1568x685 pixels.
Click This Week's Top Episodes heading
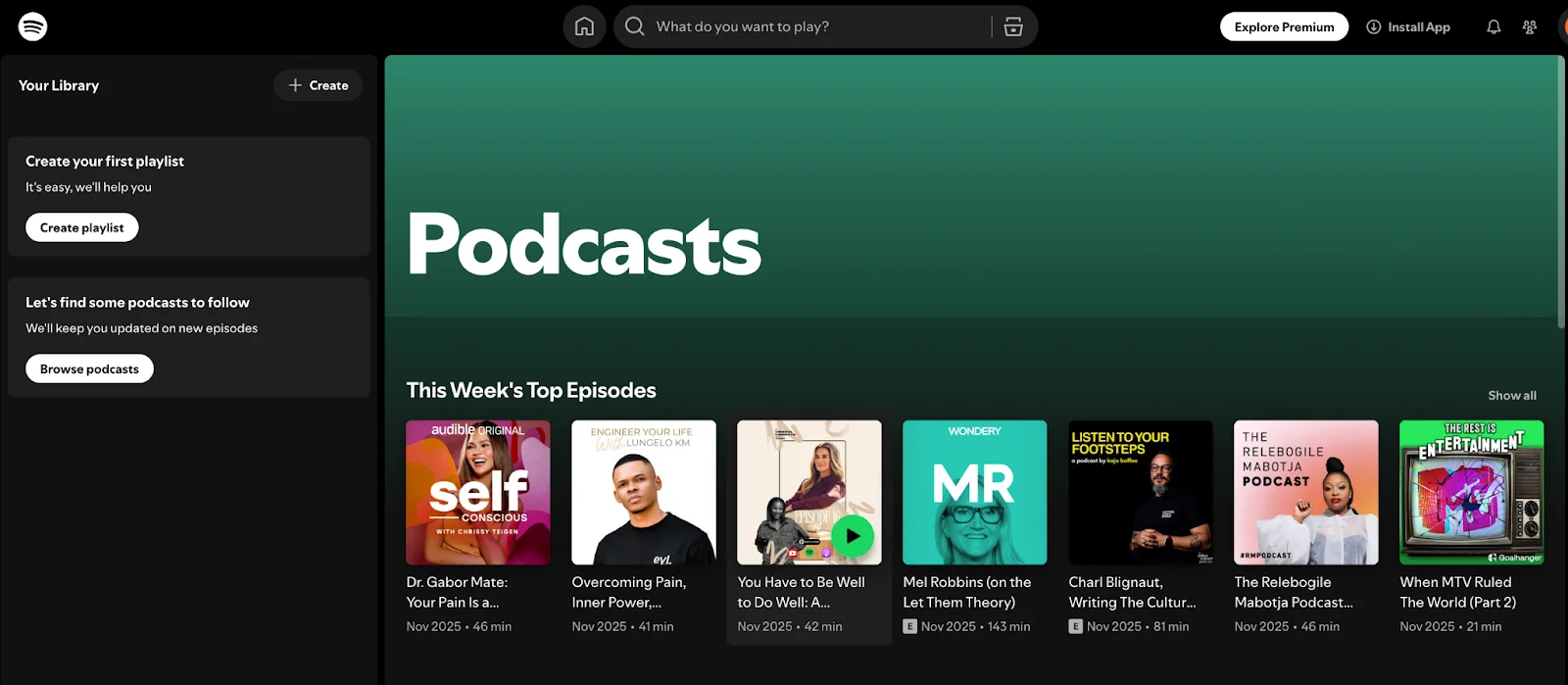(x=531, y=390)
